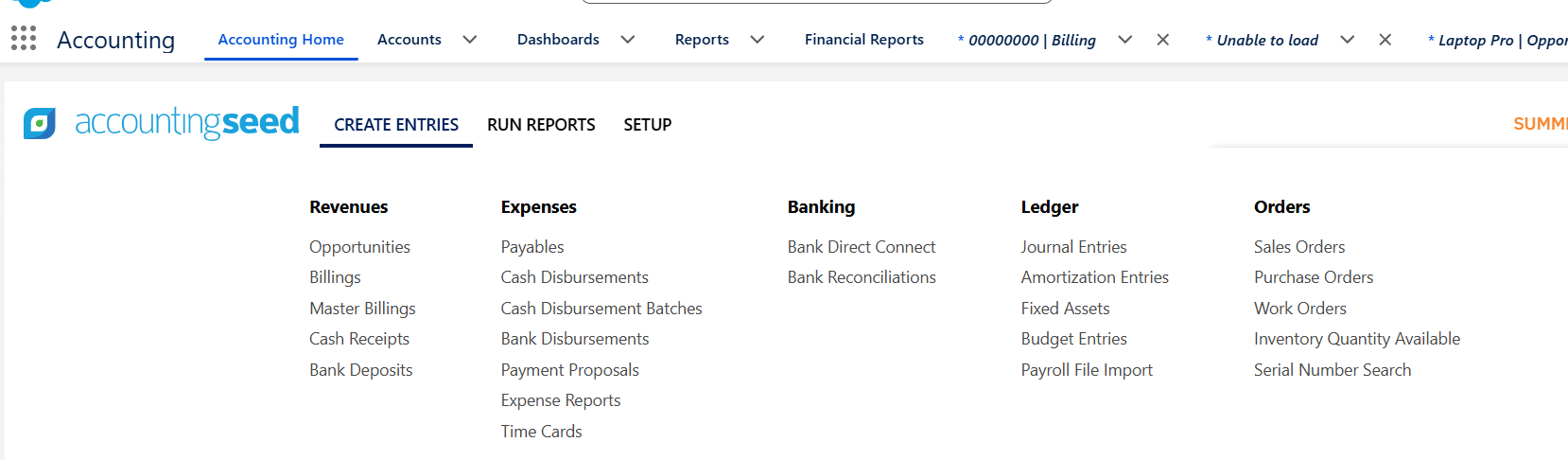Click the Accounting Seed logo icon

(x=40, y=123)
